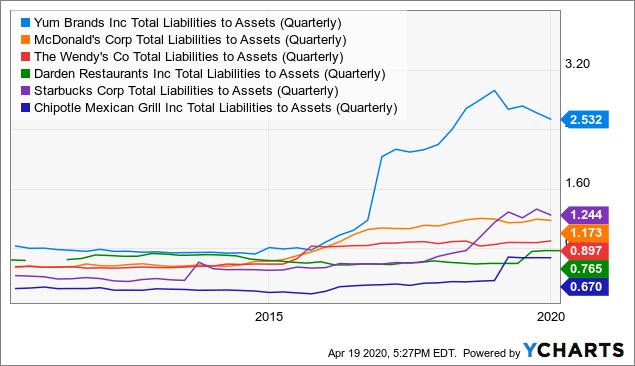Select The Wendy's Co legend label

pyautogui.click(x=189, y=57)
